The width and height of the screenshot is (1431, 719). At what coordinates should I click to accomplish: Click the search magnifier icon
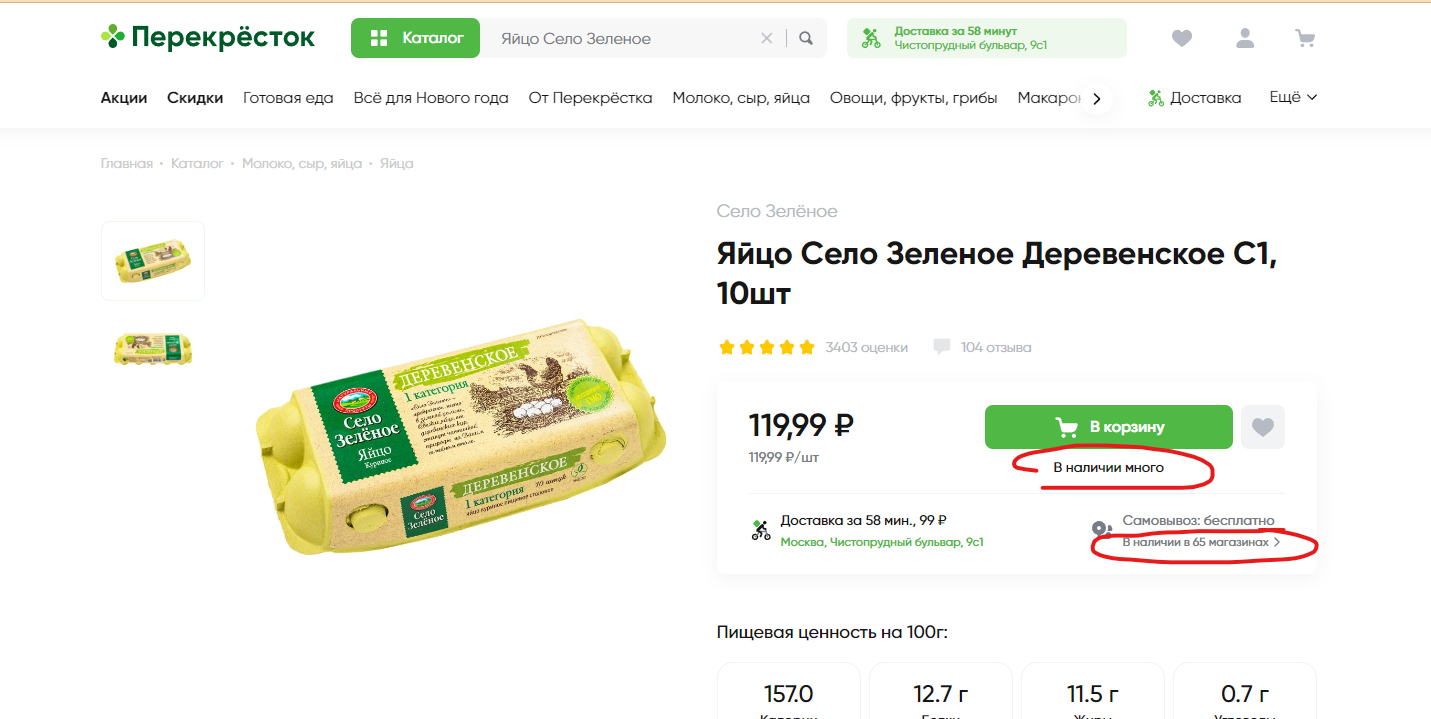coord(806,38)
